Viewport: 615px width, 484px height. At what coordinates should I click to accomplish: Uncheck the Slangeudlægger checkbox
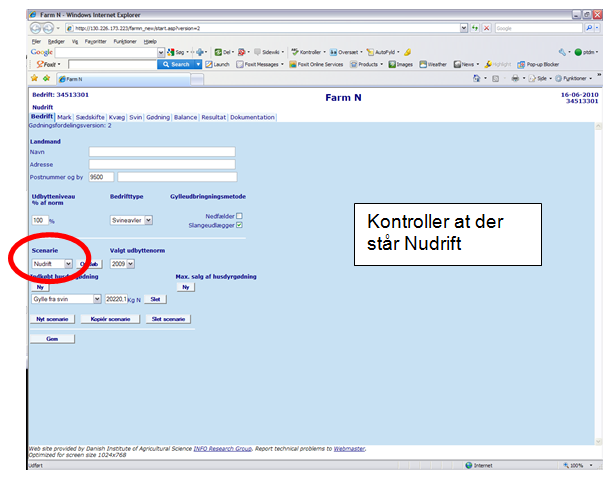(238, 225)
